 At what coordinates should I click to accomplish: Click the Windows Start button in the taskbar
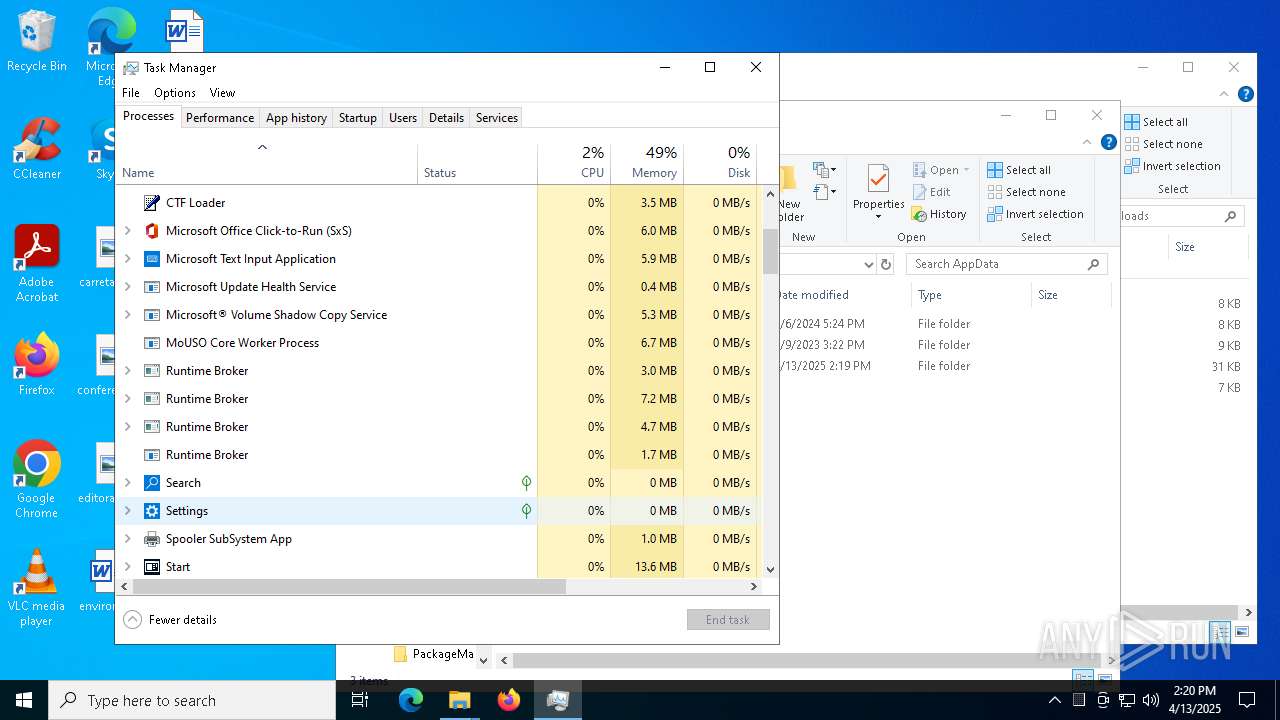tap(24, 700)
